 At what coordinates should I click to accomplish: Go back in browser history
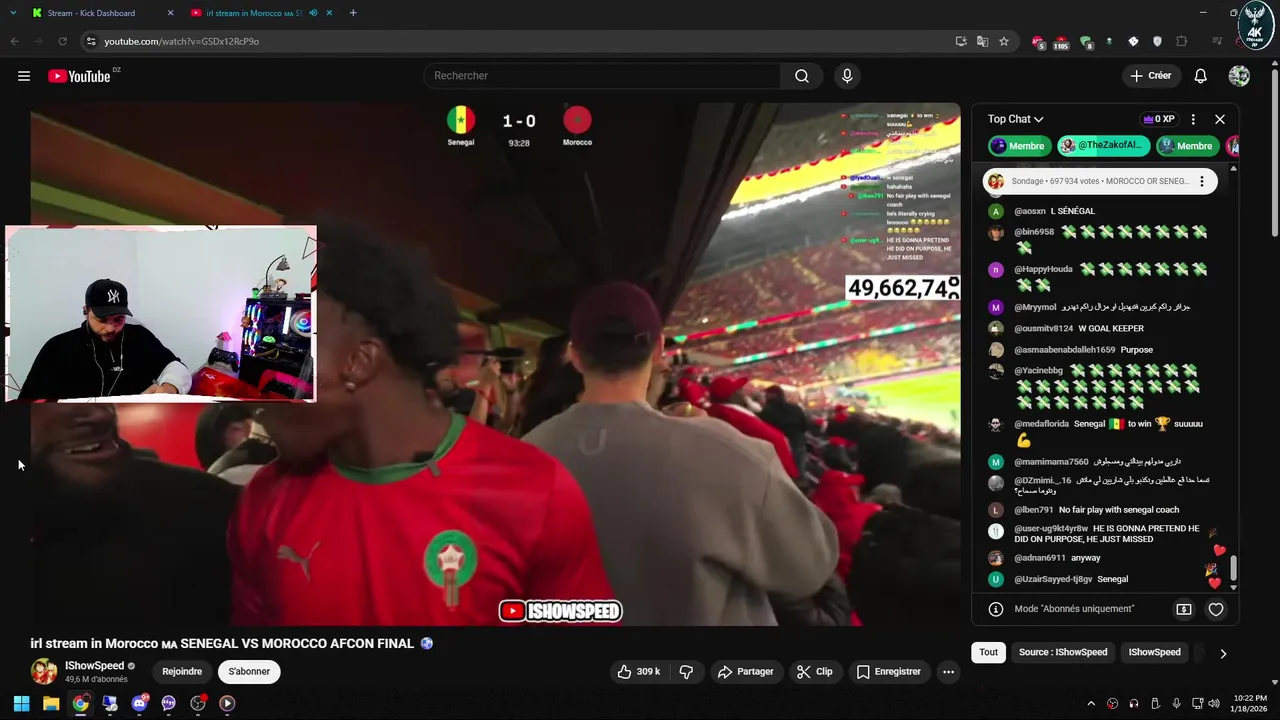click(x=14, y=41)
